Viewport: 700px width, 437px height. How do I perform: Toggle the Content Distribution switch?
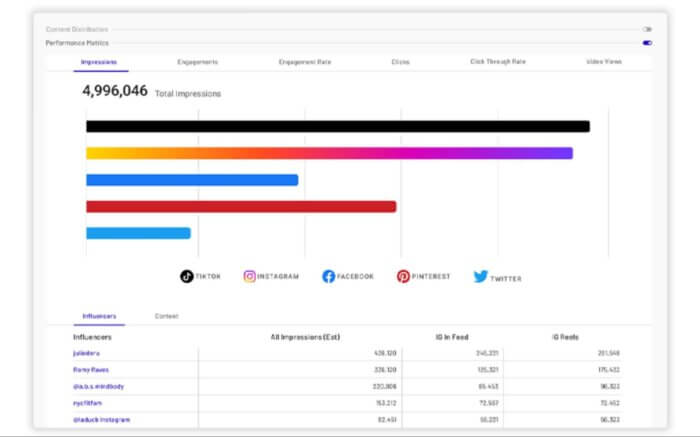[x=647, y=29]
